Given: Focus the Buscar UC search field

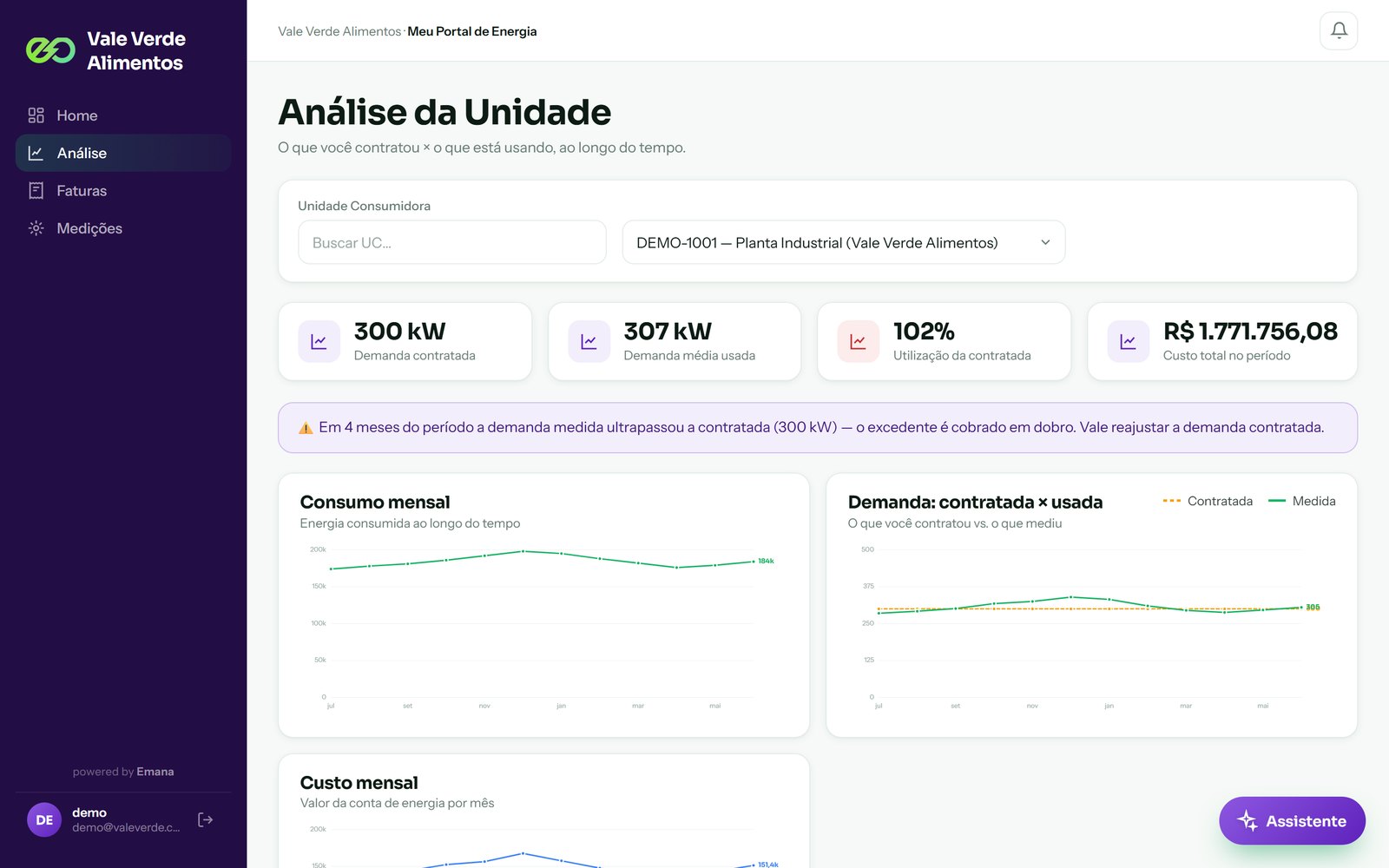Looking at the screenshot, I should [452, 242].
